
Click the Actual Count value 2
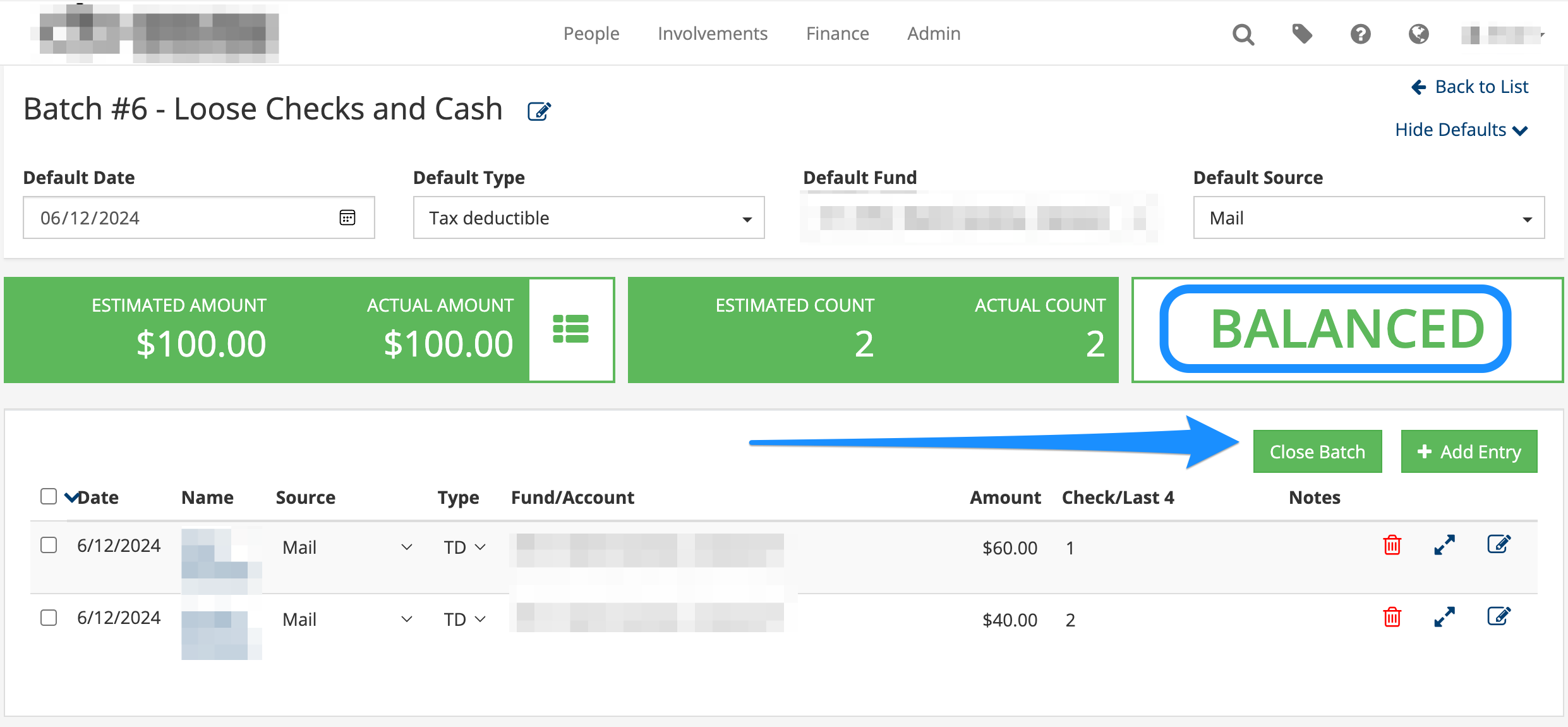coord(1095,344)
